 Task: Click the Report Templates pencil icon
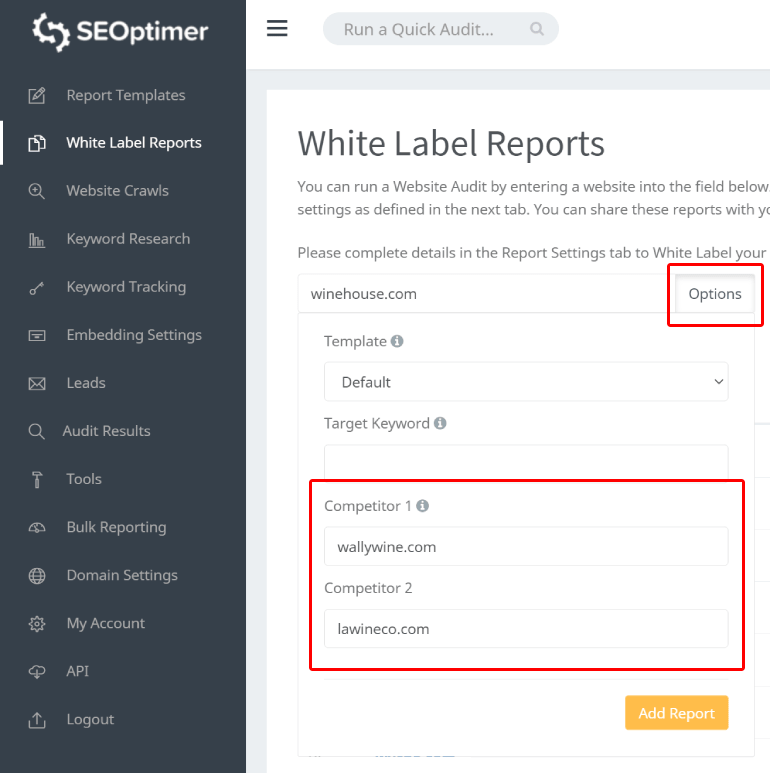pos(37,95)
